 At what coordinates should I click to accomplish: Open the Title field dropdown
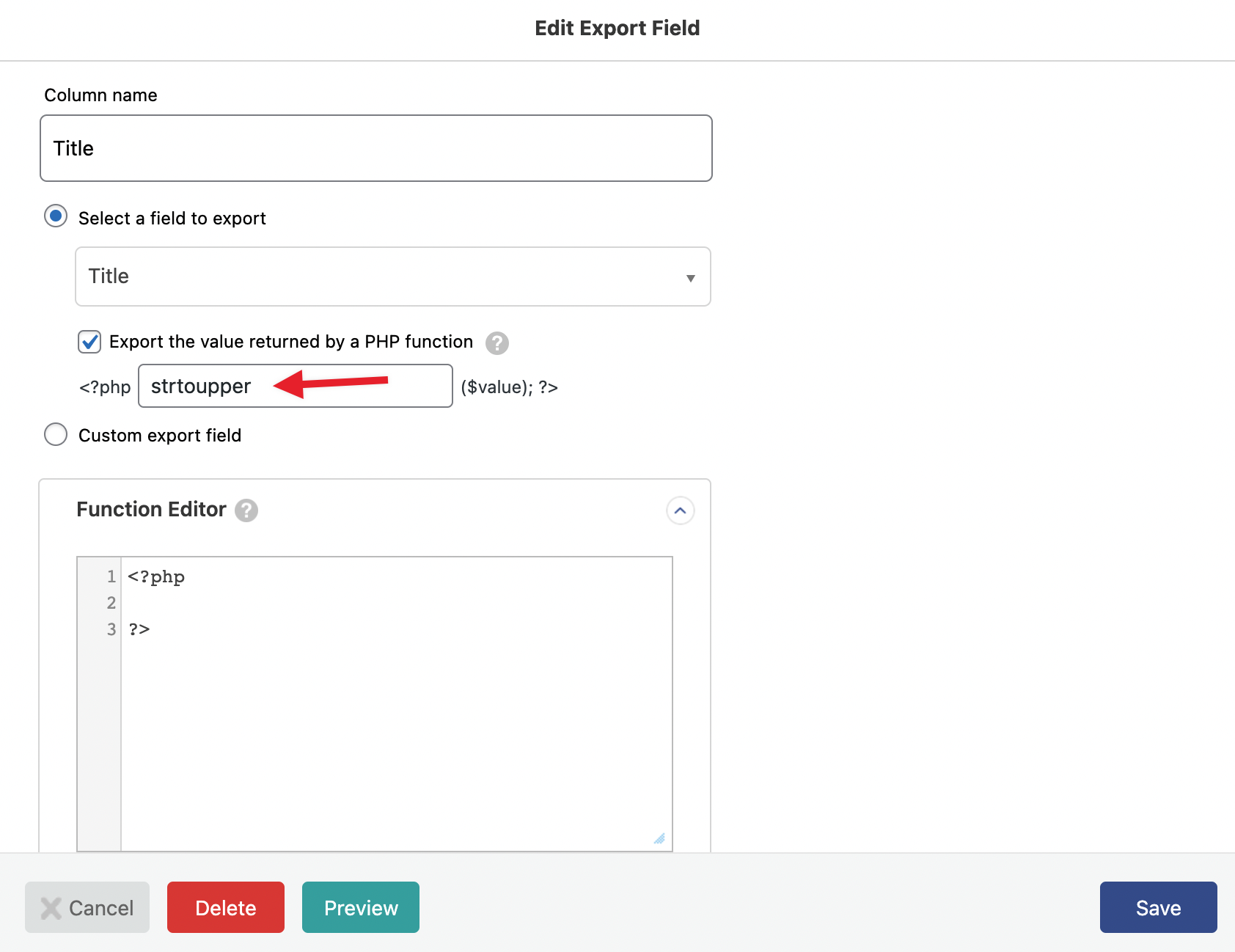392,277
